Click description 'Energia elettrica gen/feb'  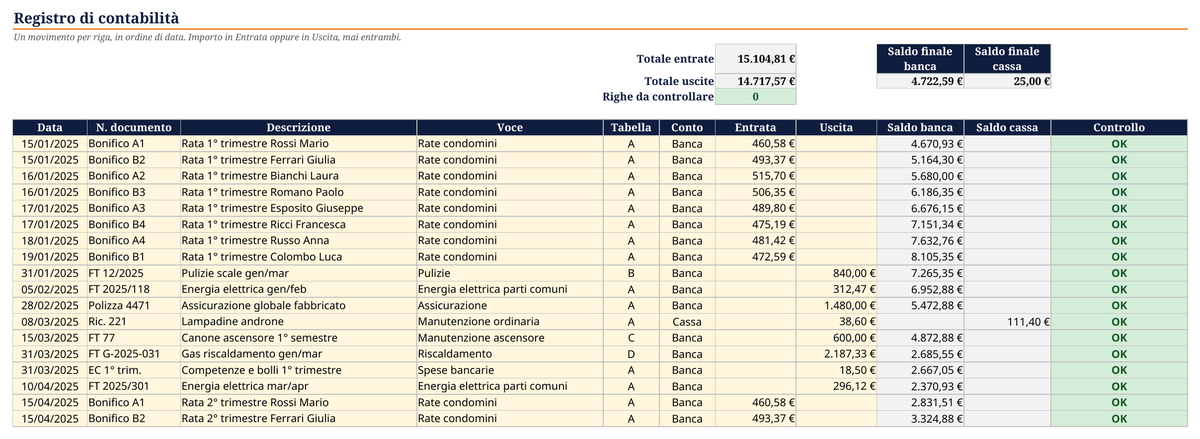298,289
